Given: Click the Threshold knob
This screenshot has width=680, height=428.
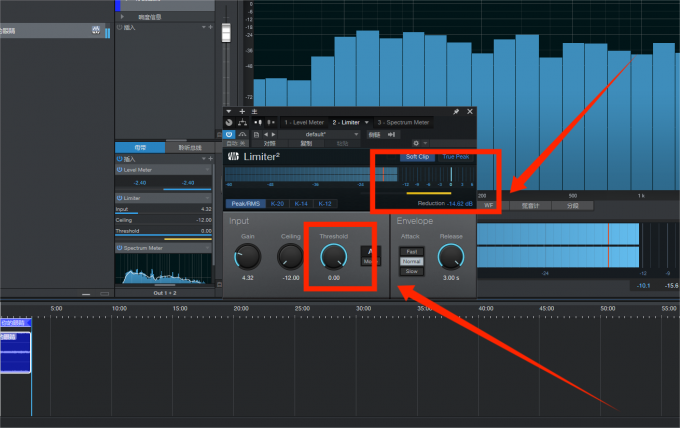Looking at the screenshot, I should click(x=333, y=257).
